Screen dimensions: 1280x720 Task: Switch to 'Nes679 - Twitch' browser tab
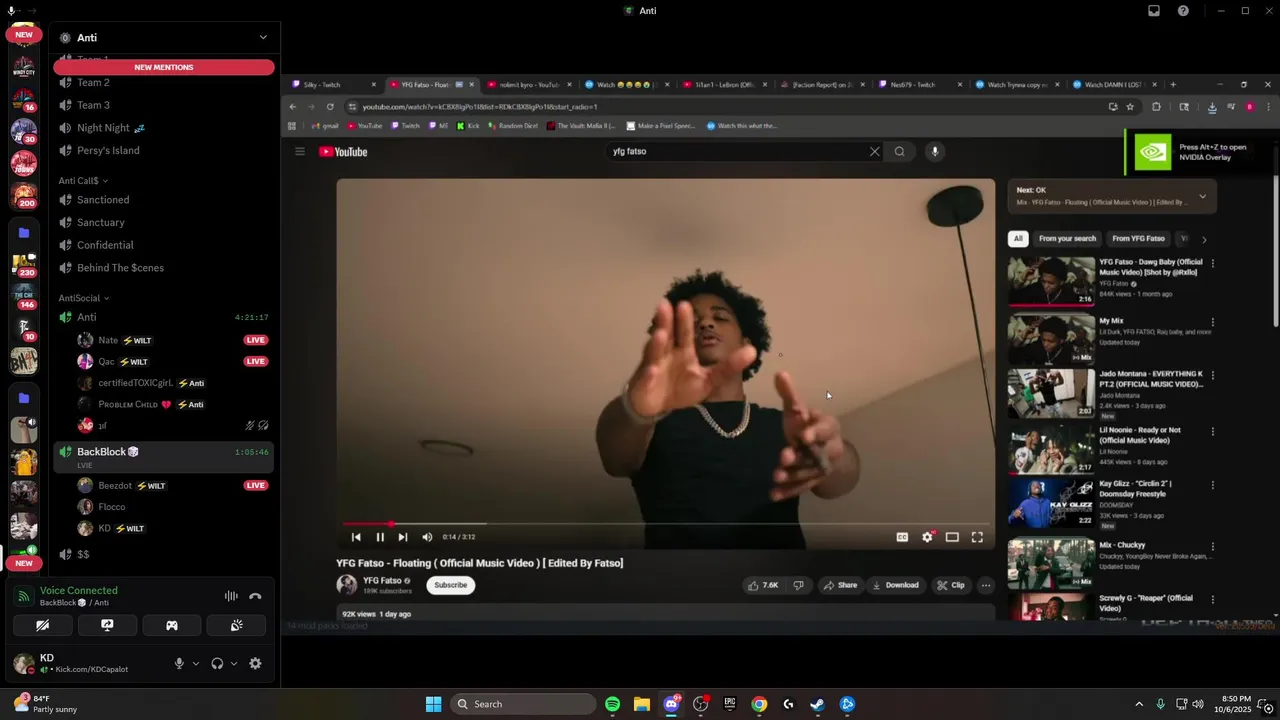920,85
